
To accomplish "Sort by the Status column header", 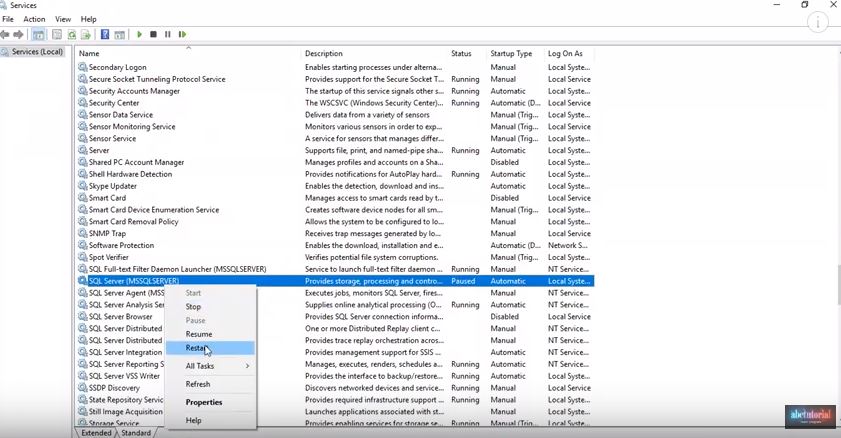I will pyautogui.click(x=467, y=54).
